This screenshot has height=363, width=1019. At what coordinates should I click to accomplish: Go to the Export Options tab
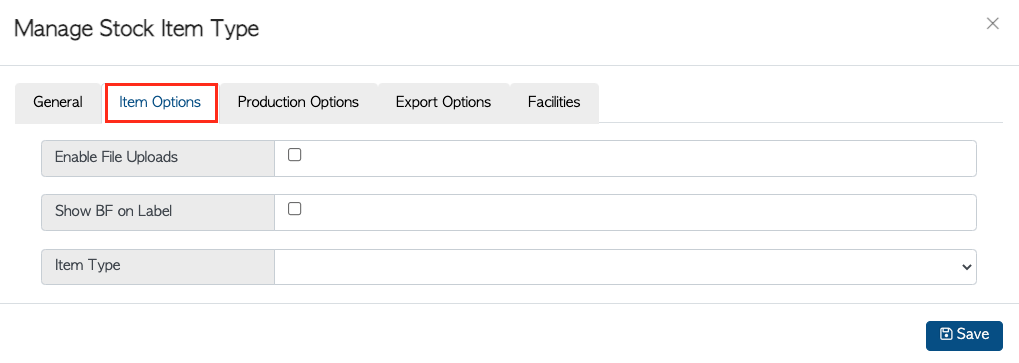click(x=443, y=103)
